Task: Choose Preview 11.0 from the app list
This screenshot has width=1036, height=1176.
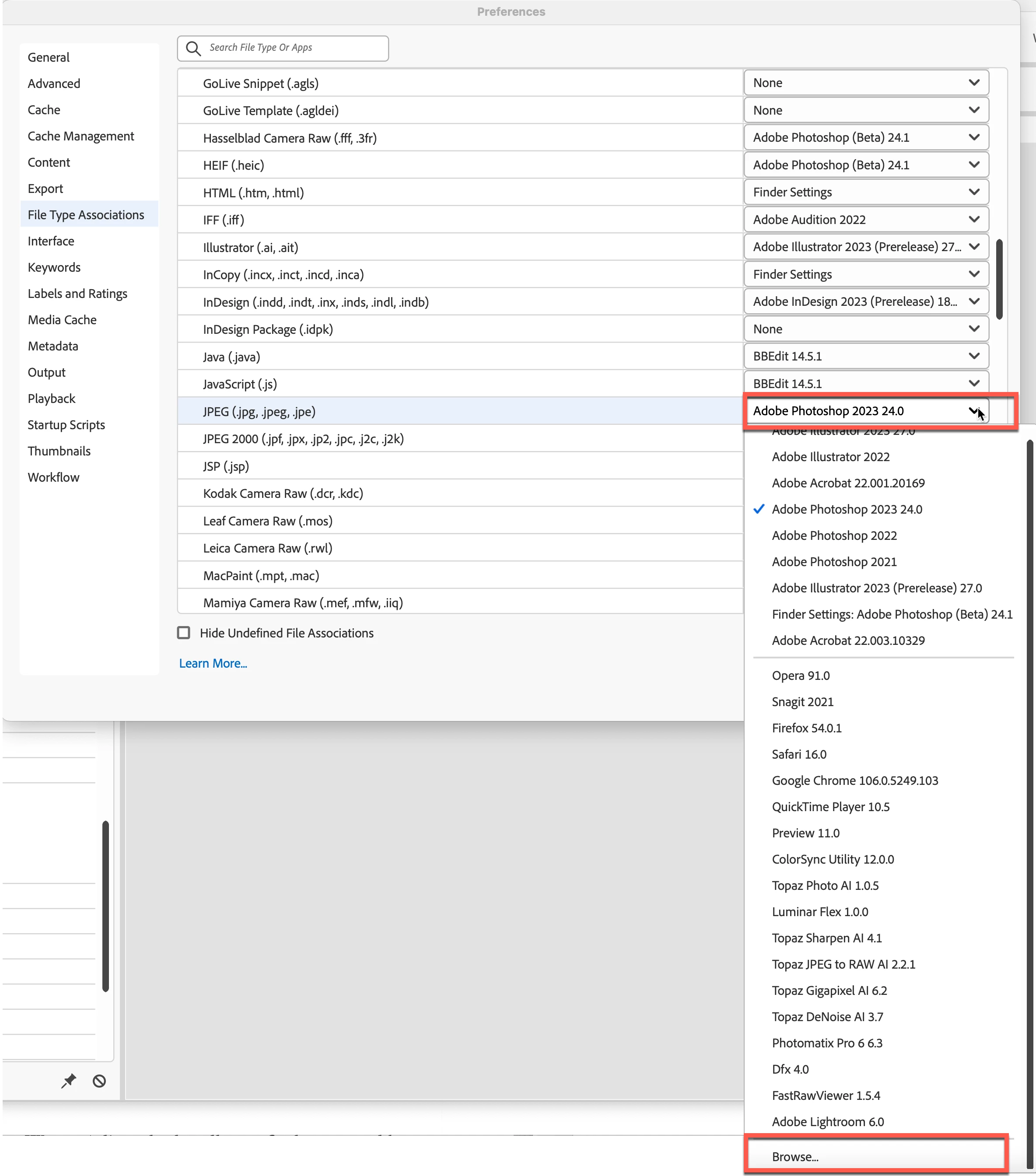Action: pyautogui.click(x=805, y=833)
